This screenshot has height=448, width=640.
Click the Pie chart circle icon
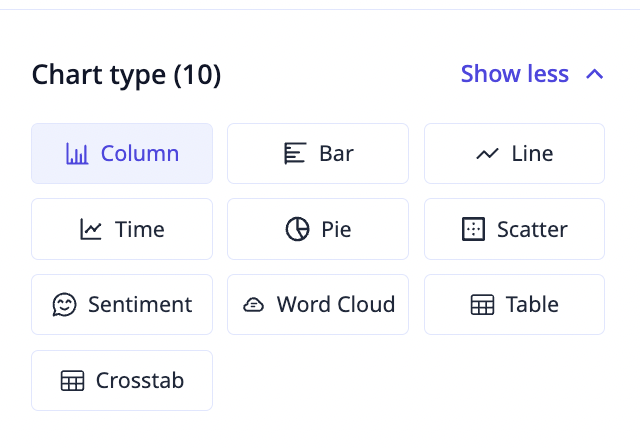coord(297,229)
